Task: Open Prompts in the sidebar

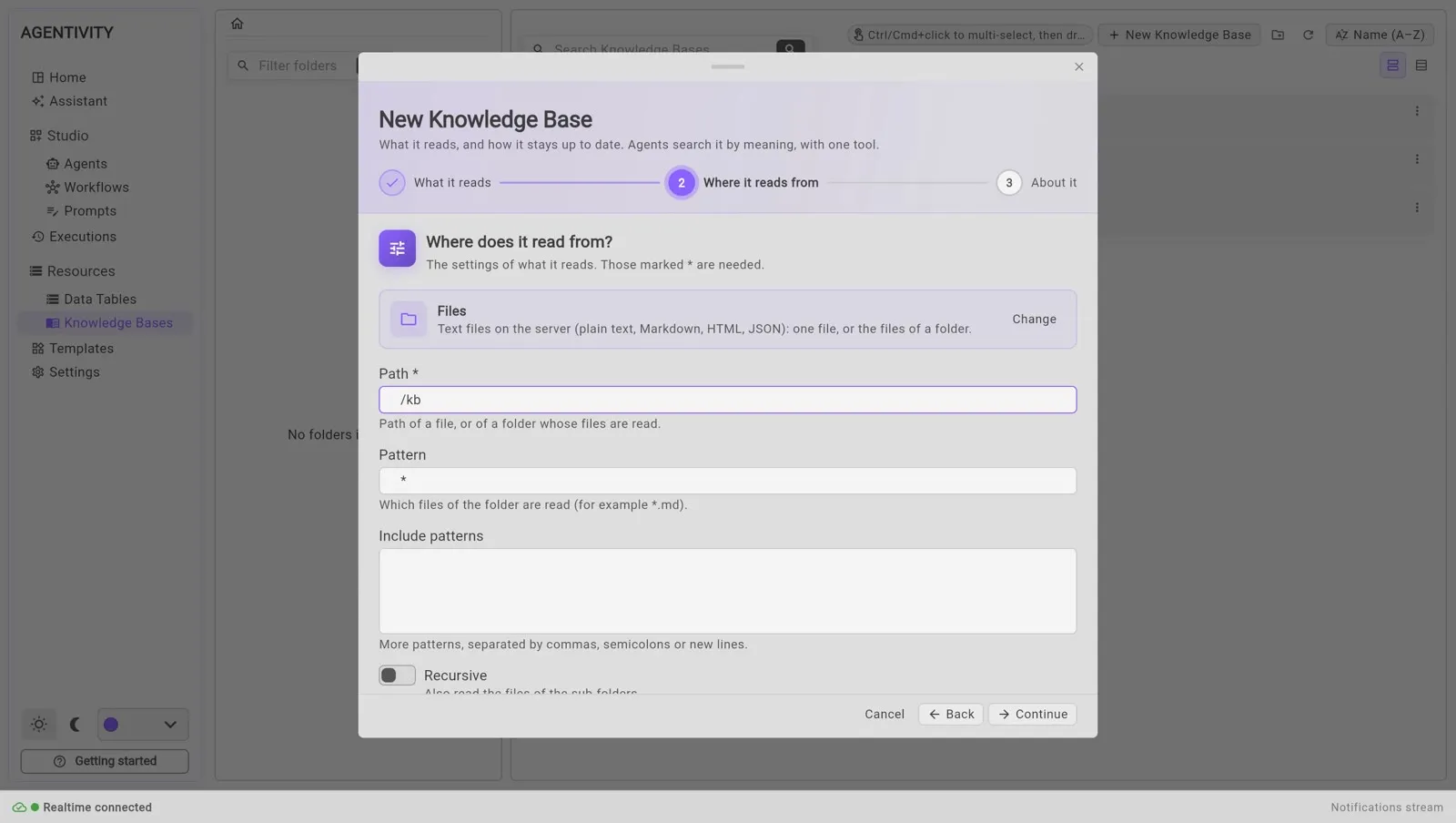Action: [x=82, y=211]
